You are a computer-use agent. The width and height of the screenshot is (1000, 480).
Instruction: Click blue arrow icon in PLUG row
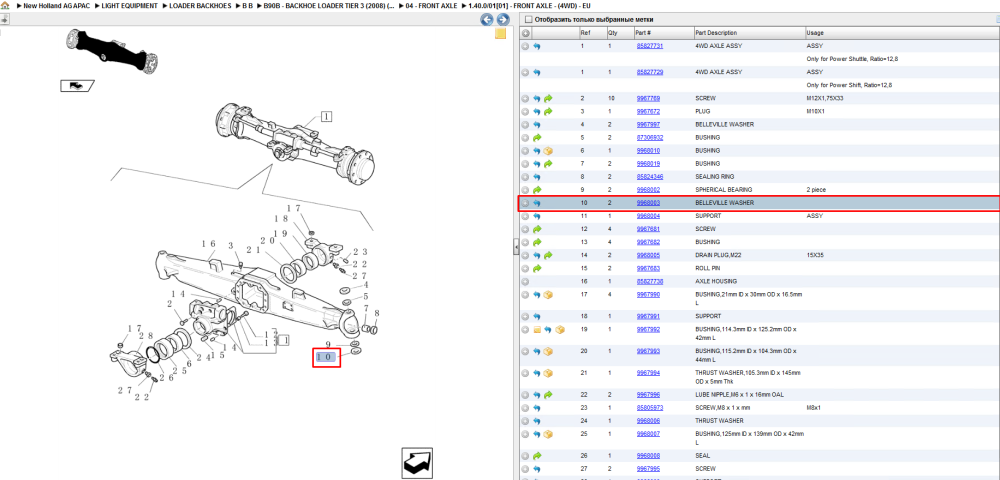[x=536, y=112]
